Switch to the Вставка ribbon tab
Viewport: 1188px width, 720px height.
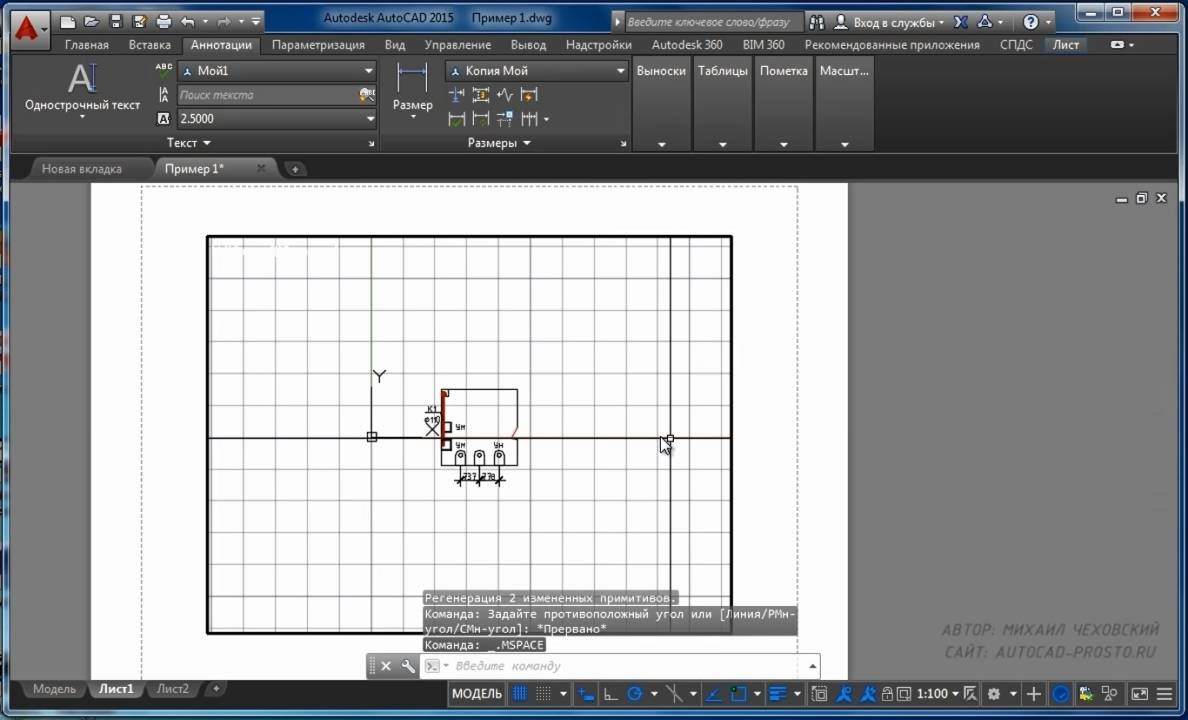[149, 45]
